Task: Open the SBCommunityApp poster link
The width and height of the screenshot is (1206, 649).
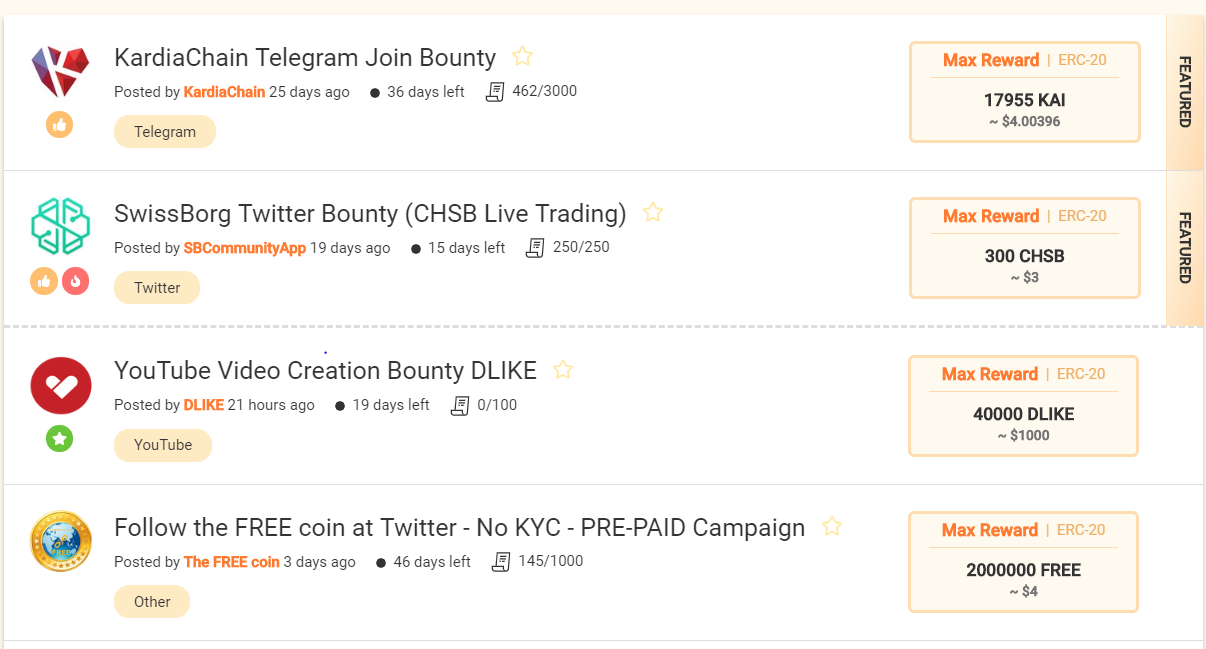Action: point(245,248)
